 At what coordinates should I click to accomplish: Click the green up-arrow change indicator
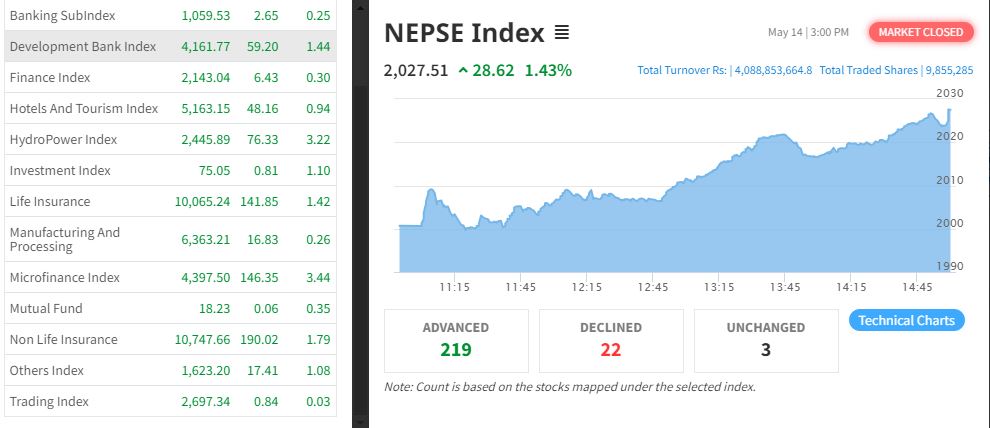463,70
